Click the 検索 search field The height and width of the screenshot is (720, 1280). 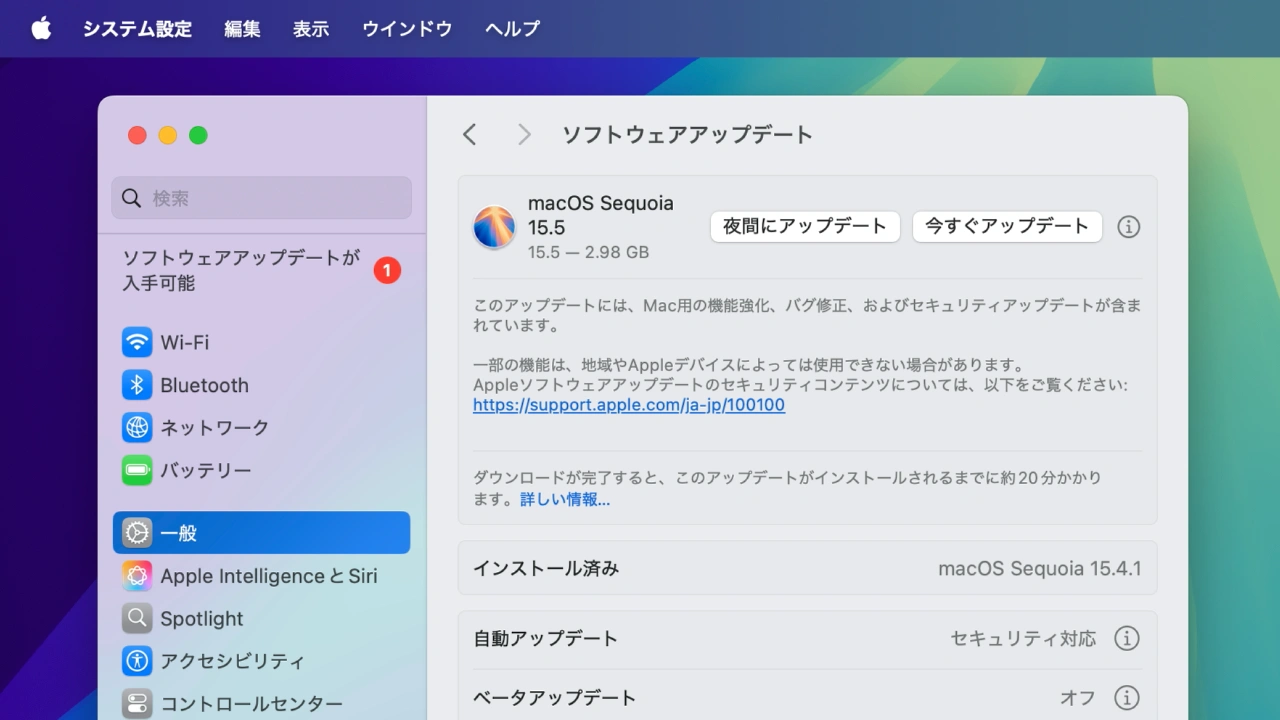click(x=262, y=198)
